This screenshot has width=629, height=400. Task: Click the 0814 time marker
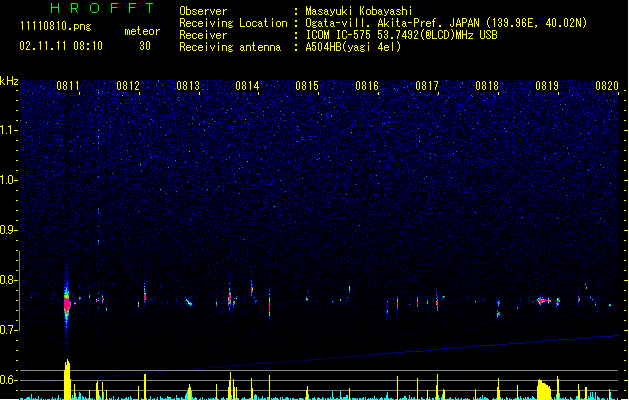pos(247,86)
